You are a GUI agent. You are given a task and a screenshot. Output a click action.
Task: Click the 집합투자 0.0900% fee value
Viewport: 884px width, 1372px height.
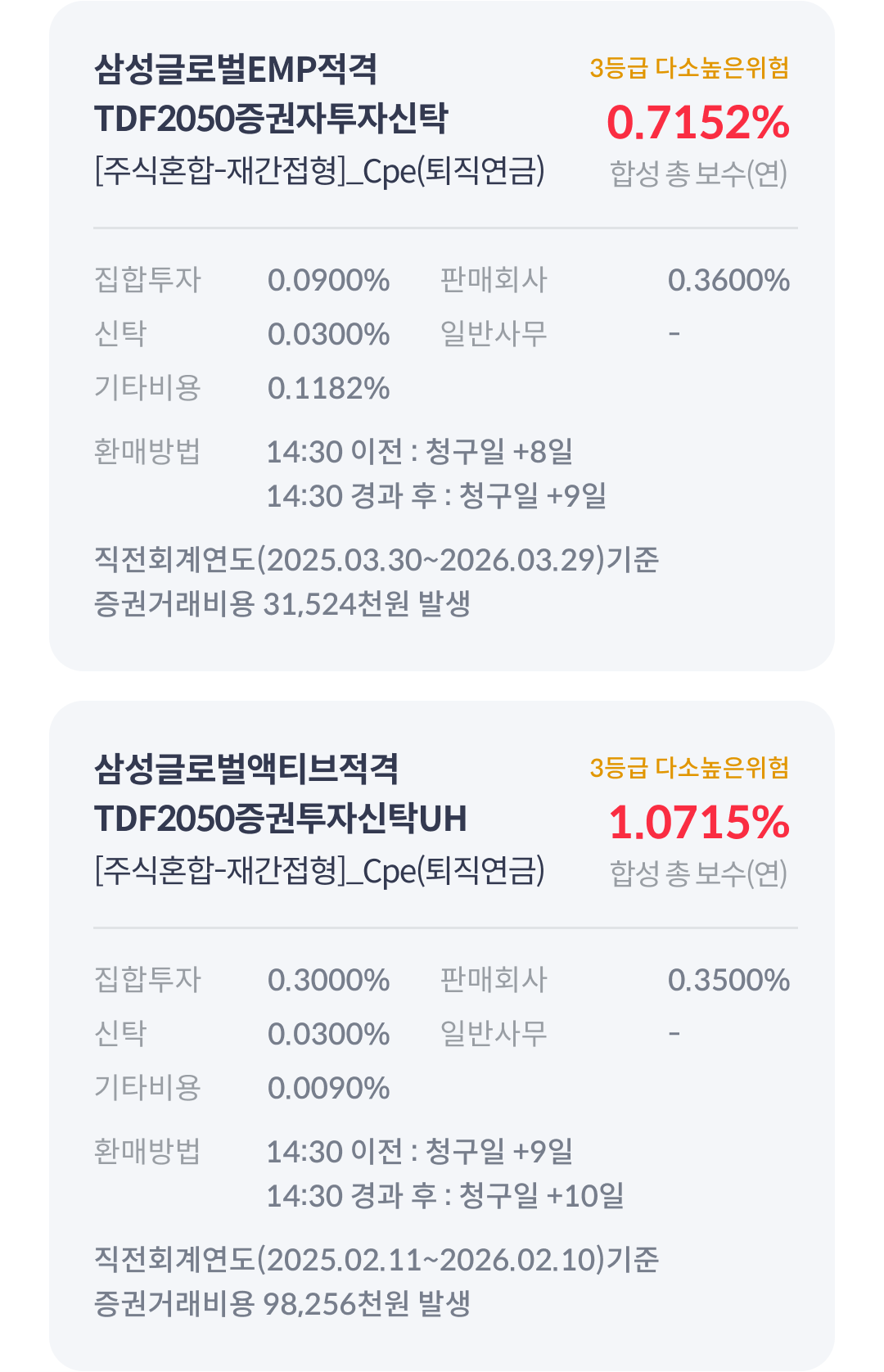(329, 280)
